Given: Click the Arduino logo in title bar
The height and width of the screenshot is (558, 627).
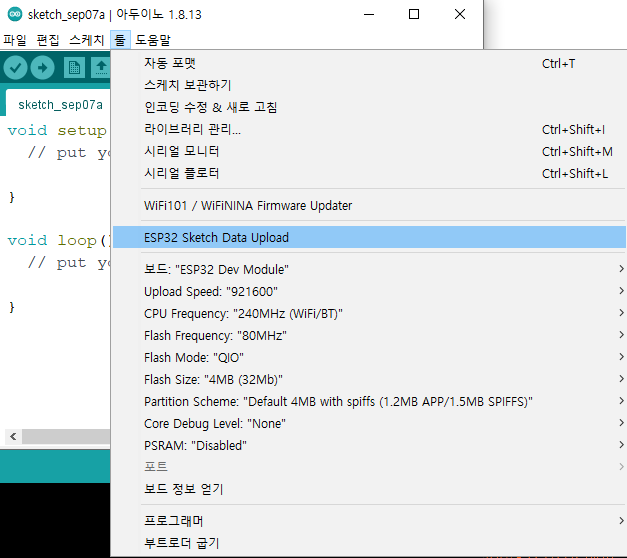Looking at the screenshot, I should tap(15, 14).
